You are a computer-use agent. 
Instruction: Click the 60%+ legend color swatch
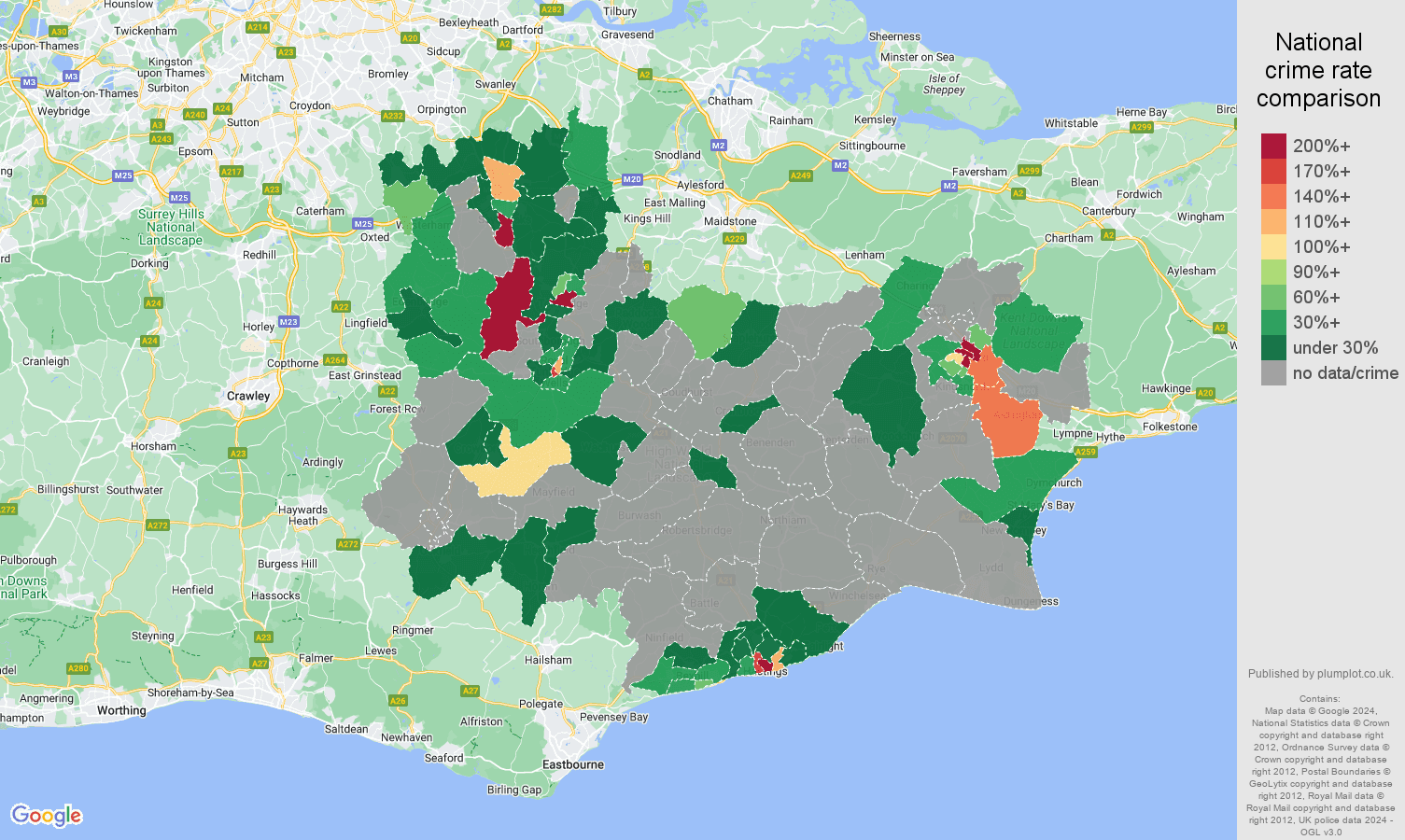point(1273,298)
